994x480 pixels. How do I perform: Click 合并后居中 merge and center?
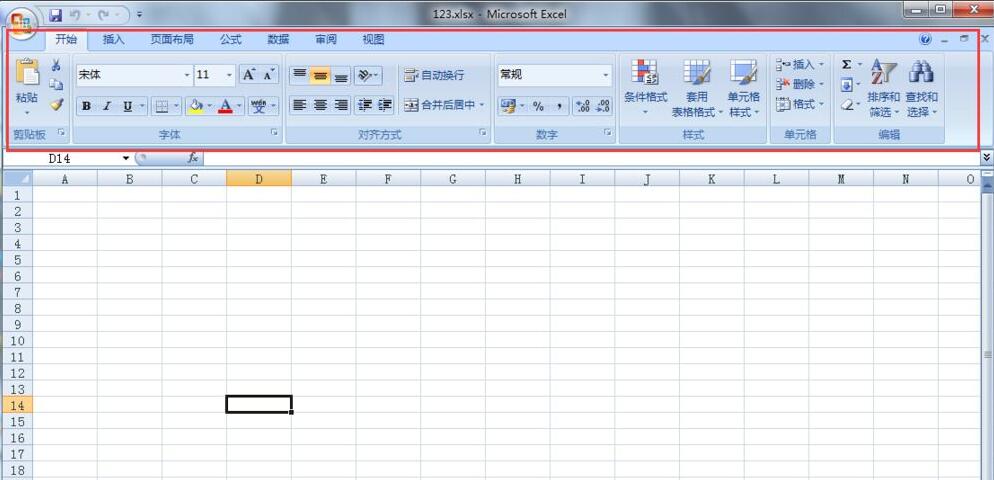coord(440,105)
